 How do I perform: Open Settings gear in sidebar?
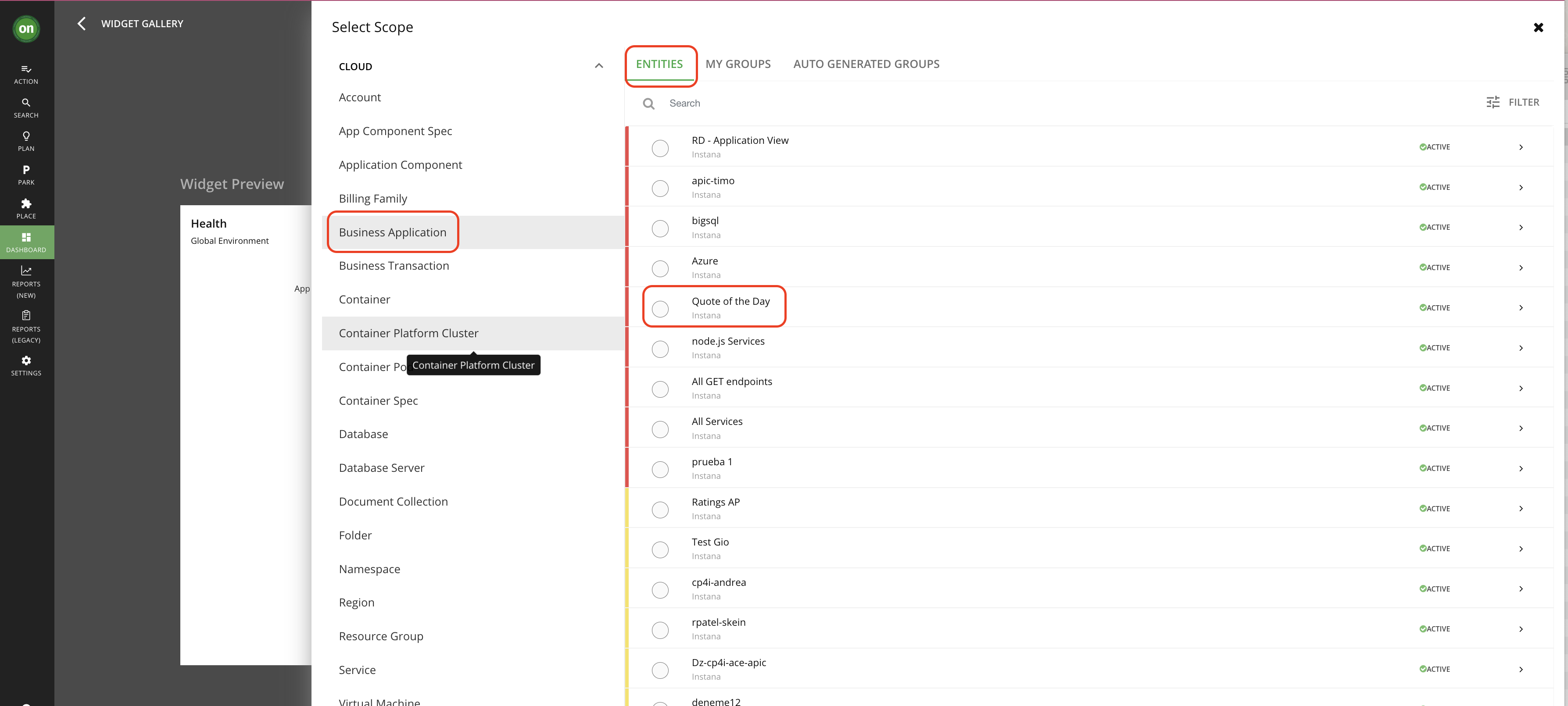(x=26, y=360)
